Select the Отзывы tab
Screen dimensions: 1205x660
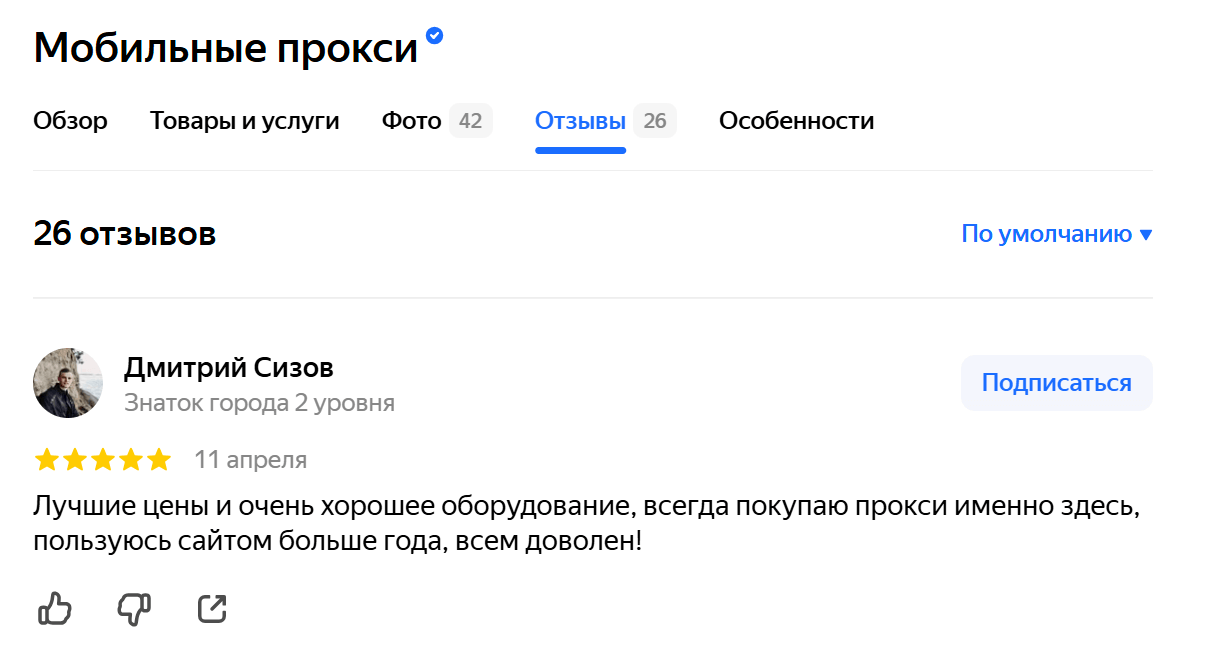coord(580,121)
